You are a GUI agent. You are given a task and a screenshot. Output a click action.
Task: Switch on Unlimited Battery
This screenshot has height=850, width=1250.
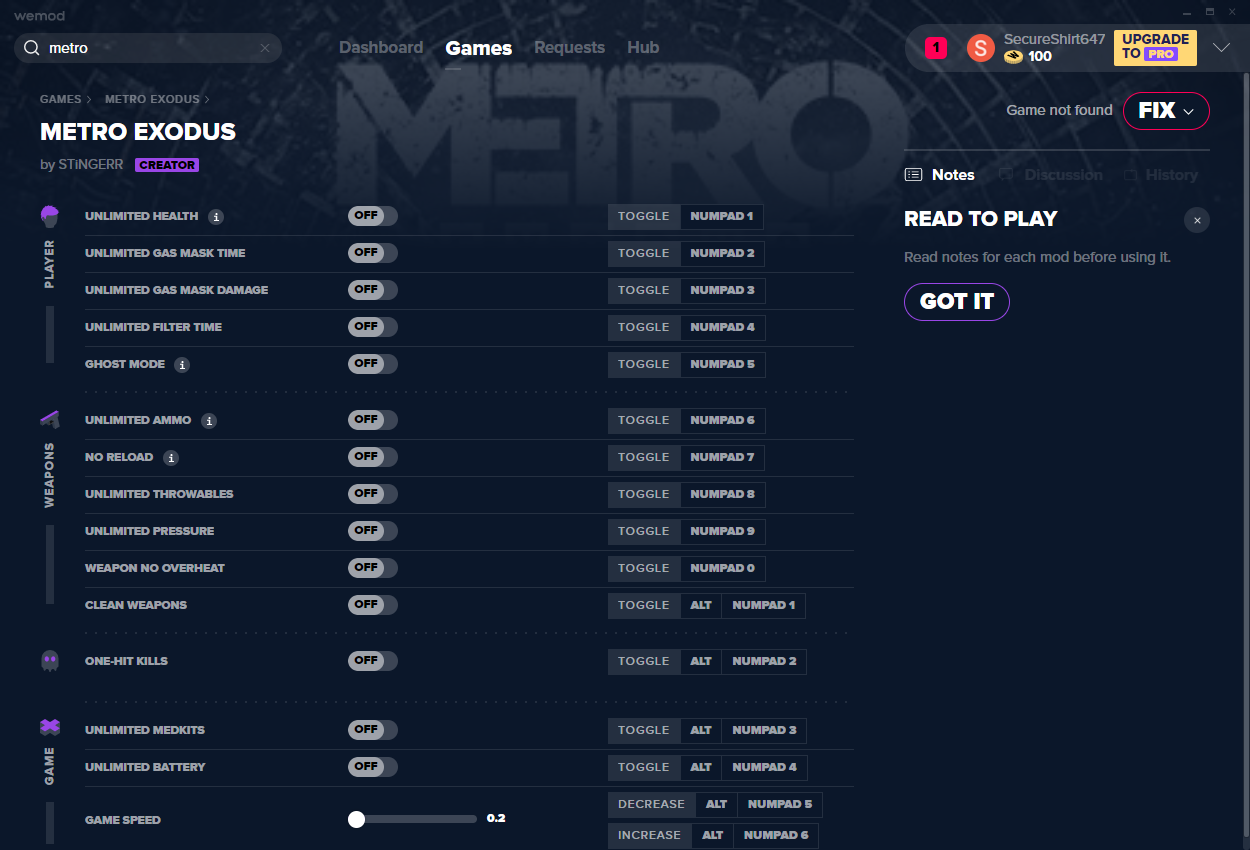(x=373, y=767)
